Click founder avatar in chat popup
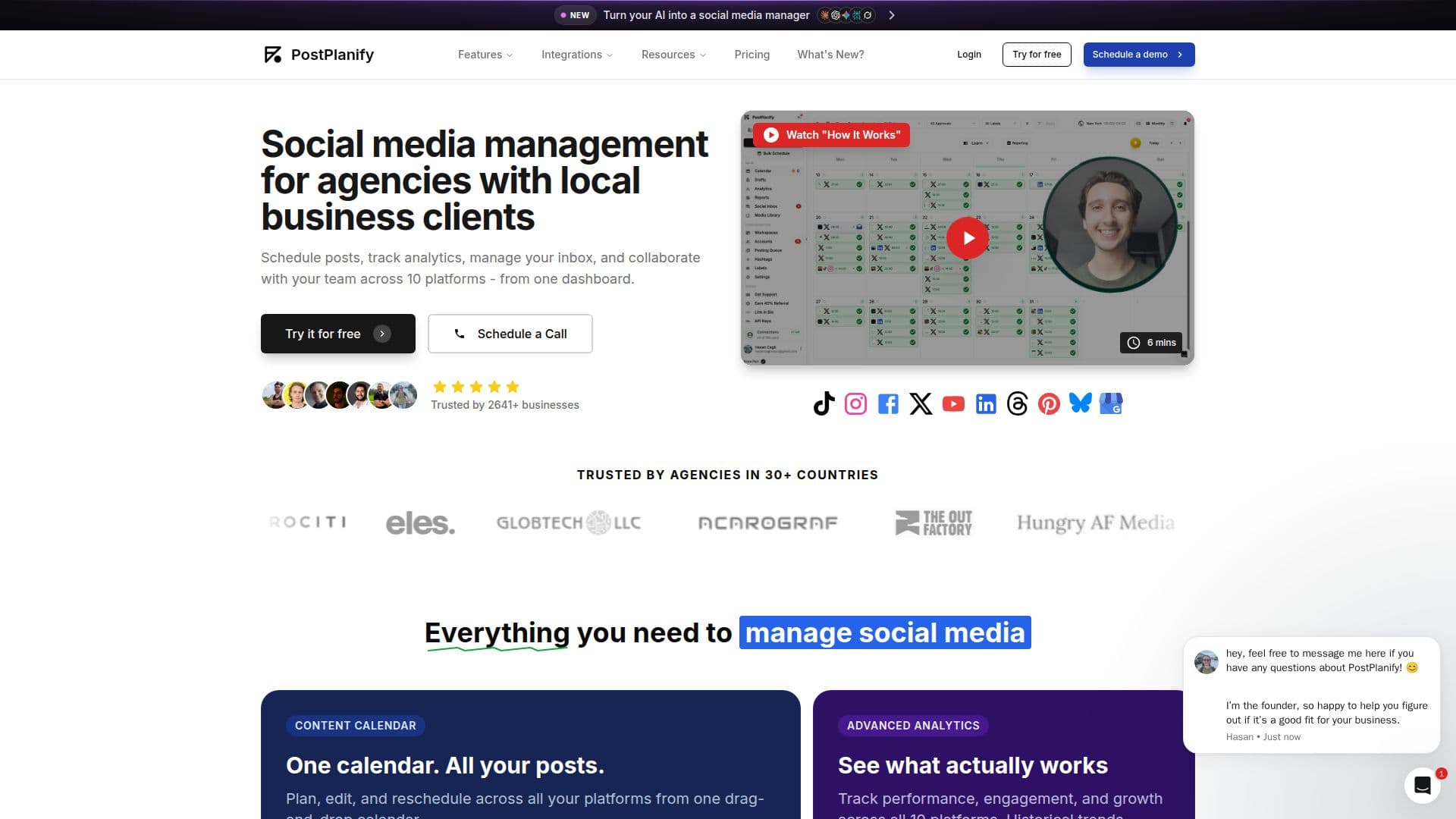The height and width of the screenshot is (819, 1456). click(x=1206, y=661)
